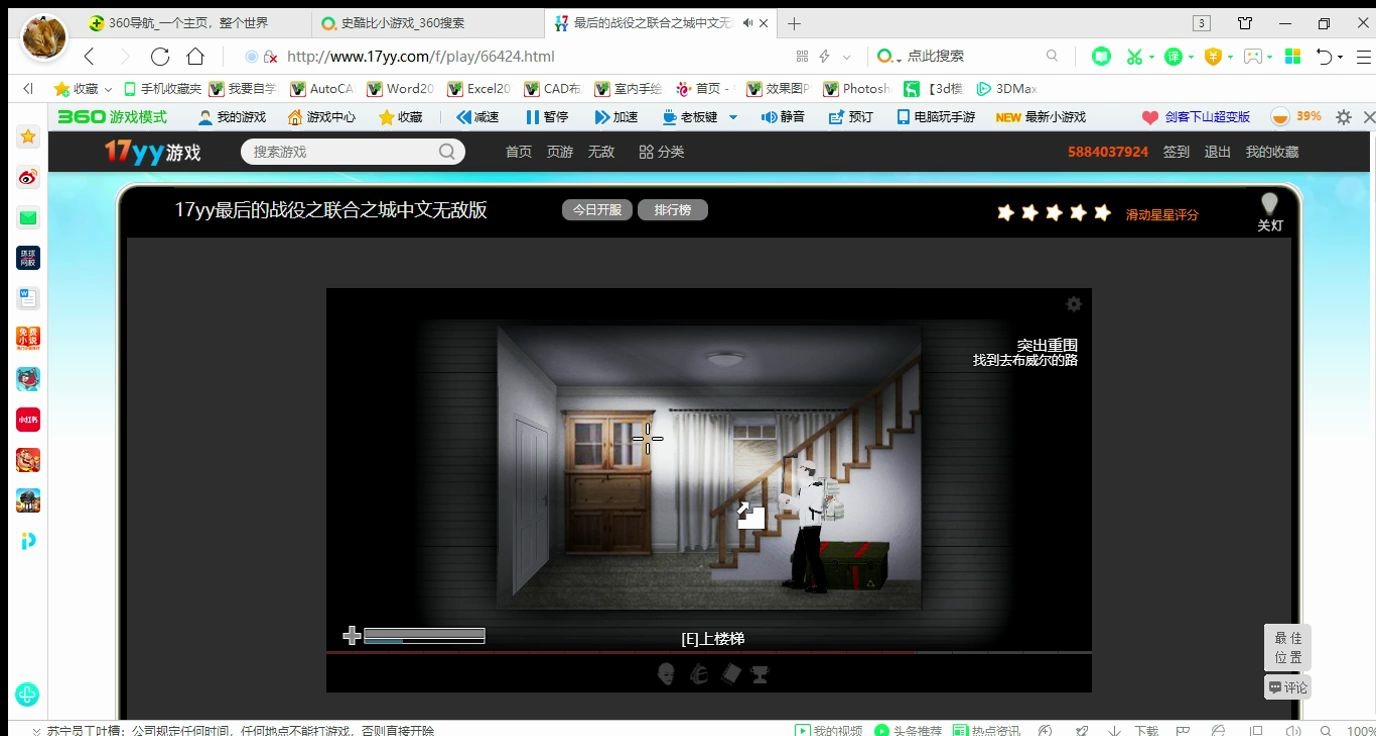
Task: Open the 评论 comments button
Action: pyautogui.click(x=1288, y=688)
